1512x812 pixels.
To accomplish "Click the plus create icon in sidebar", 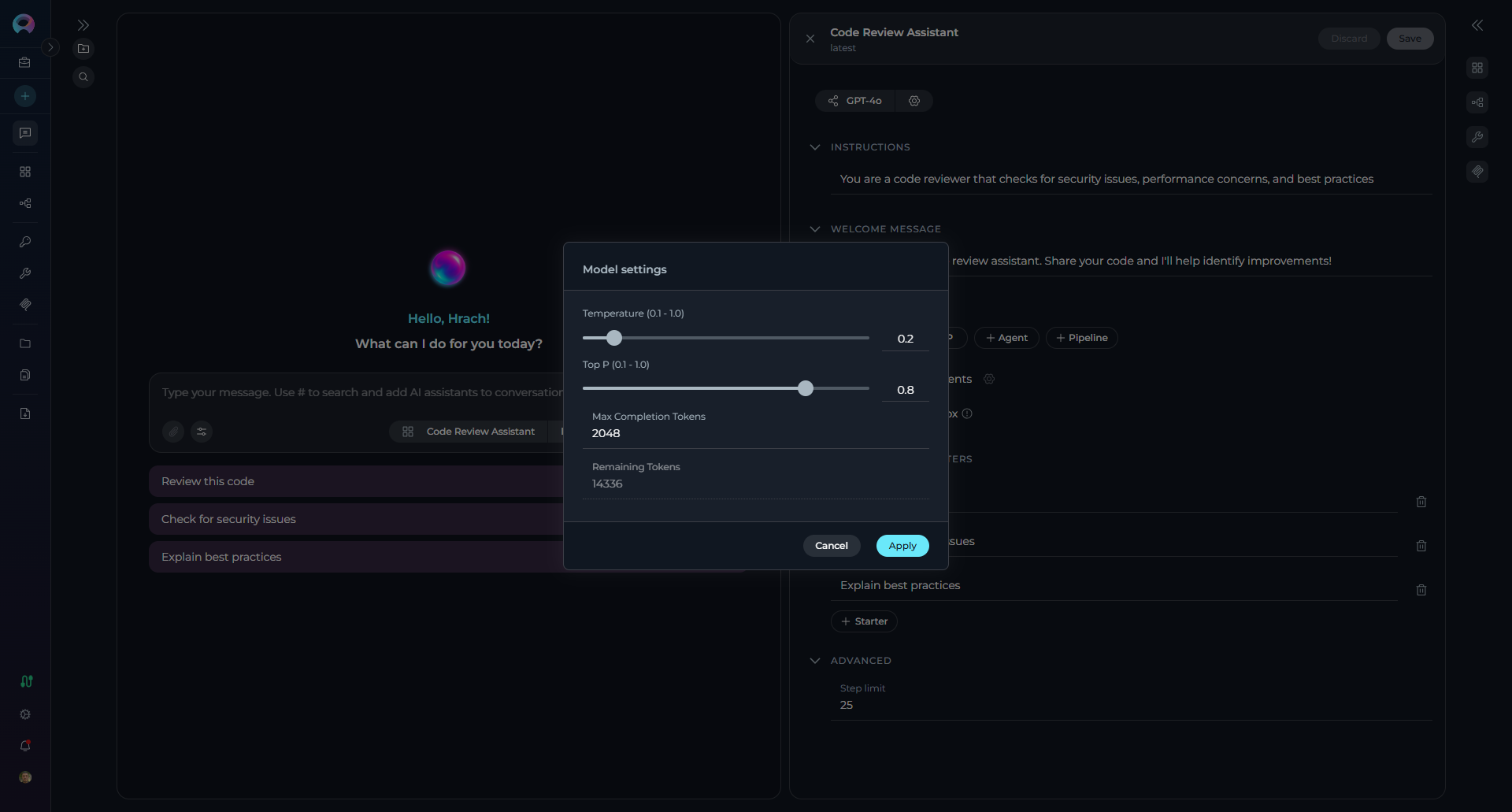I will pyautogui.click(x=25, y=96).
